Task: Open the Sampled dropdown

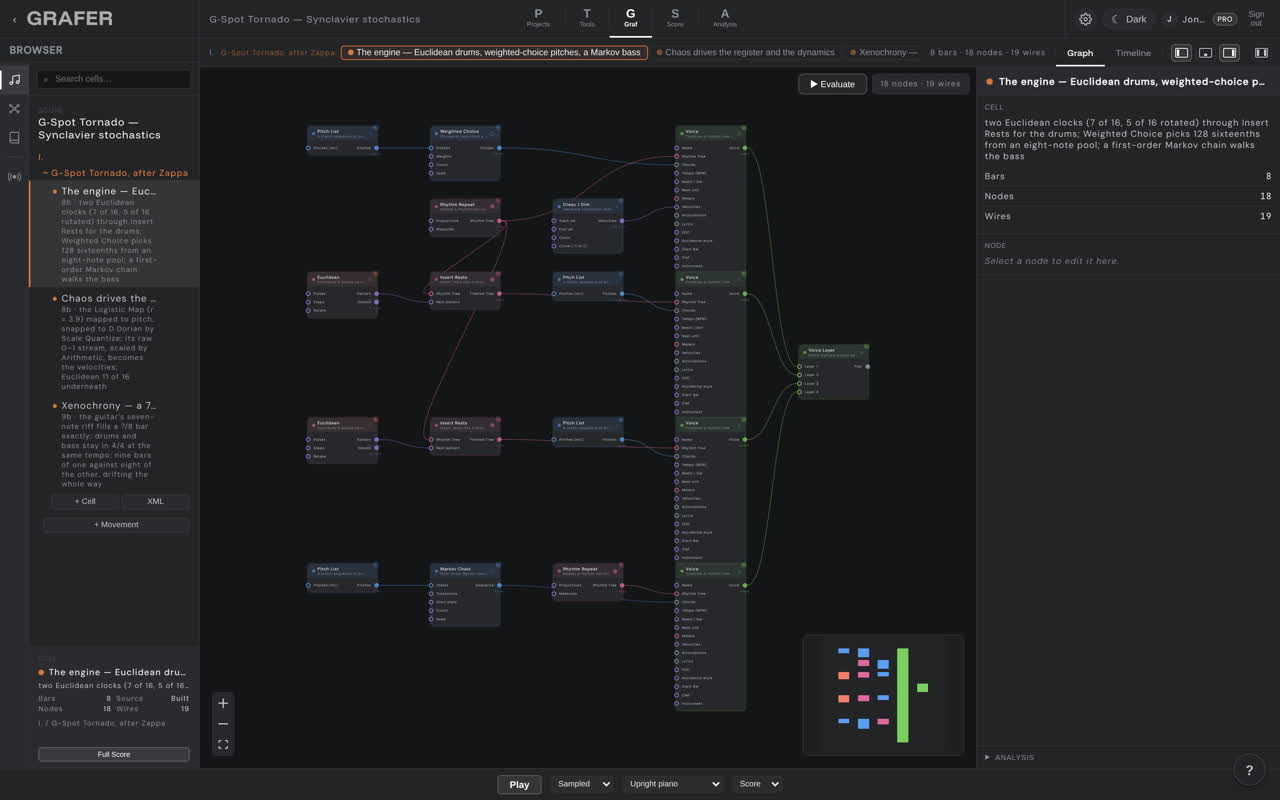Action: click(582, 784)
